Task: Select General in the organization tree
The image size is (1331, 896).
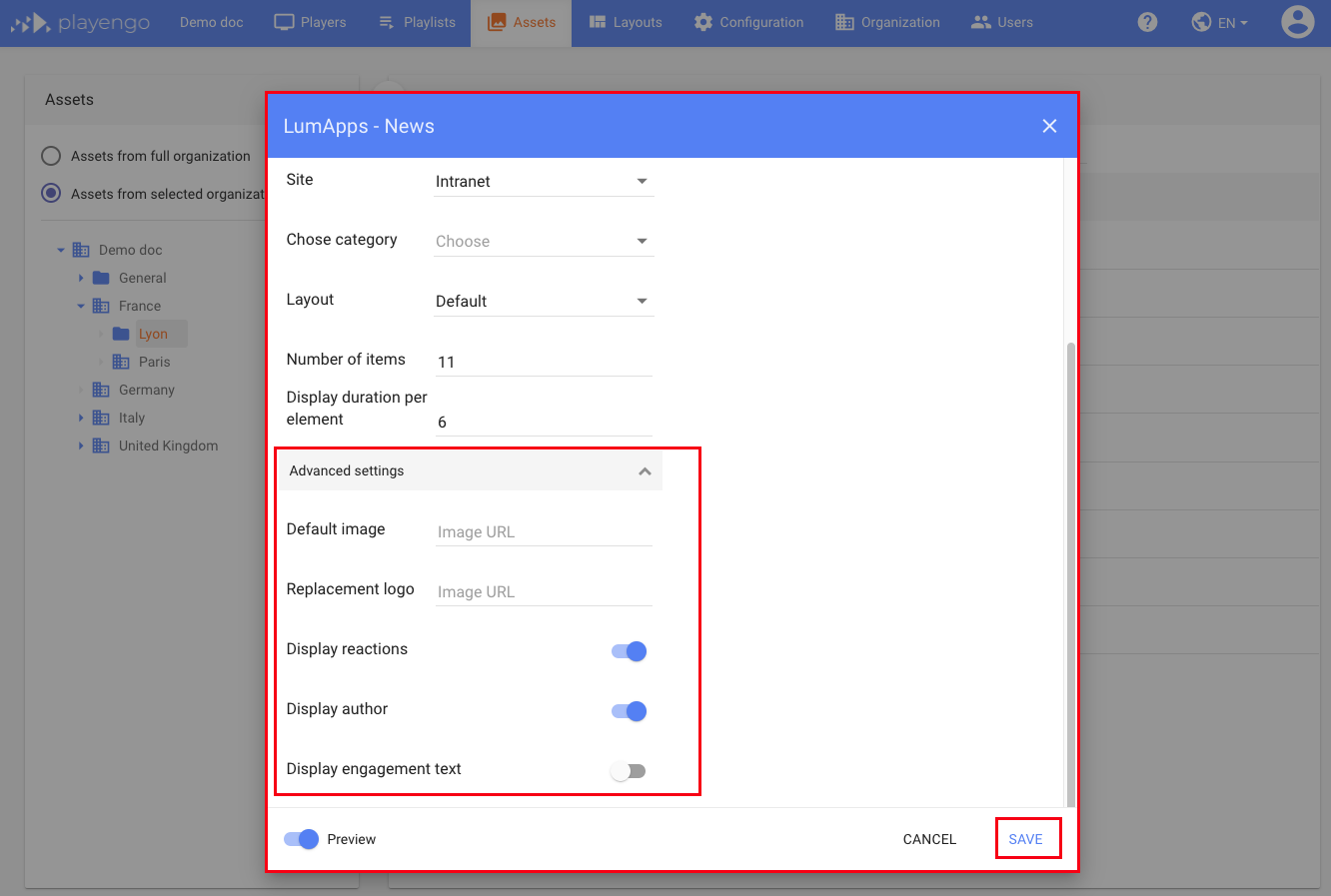Action: tap(143, 278)
